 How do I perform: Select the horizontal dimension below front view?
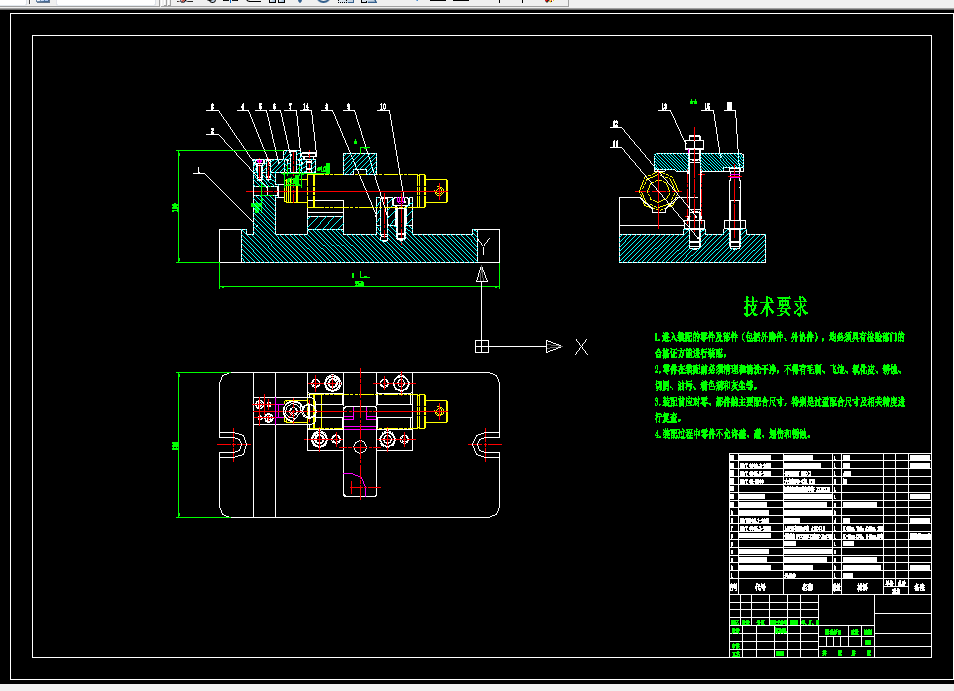click(x=357, y=285)
